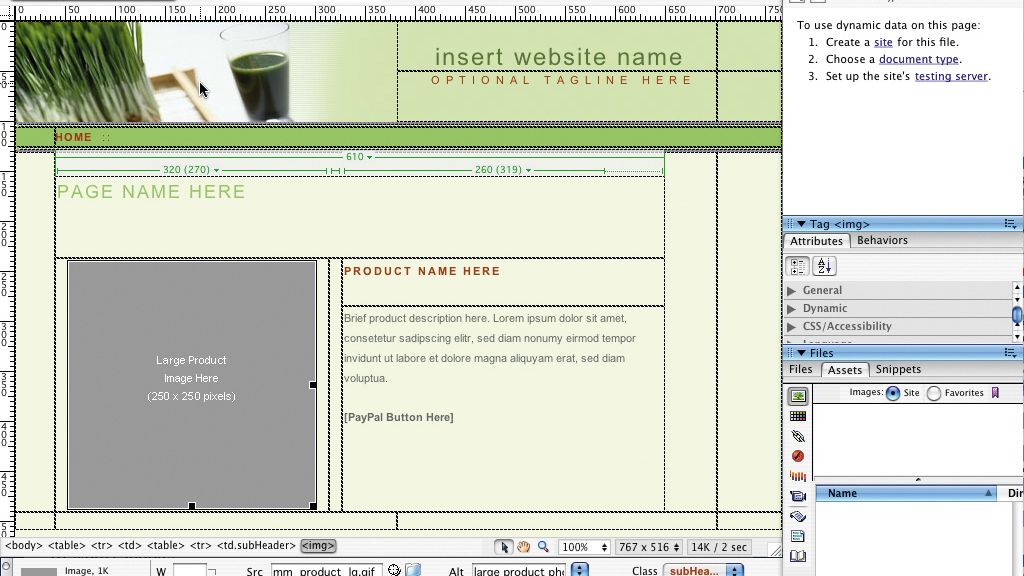Screen dimensions: 1024x576
Task: Click the Point to File target icon
Action: coord(394,570)
